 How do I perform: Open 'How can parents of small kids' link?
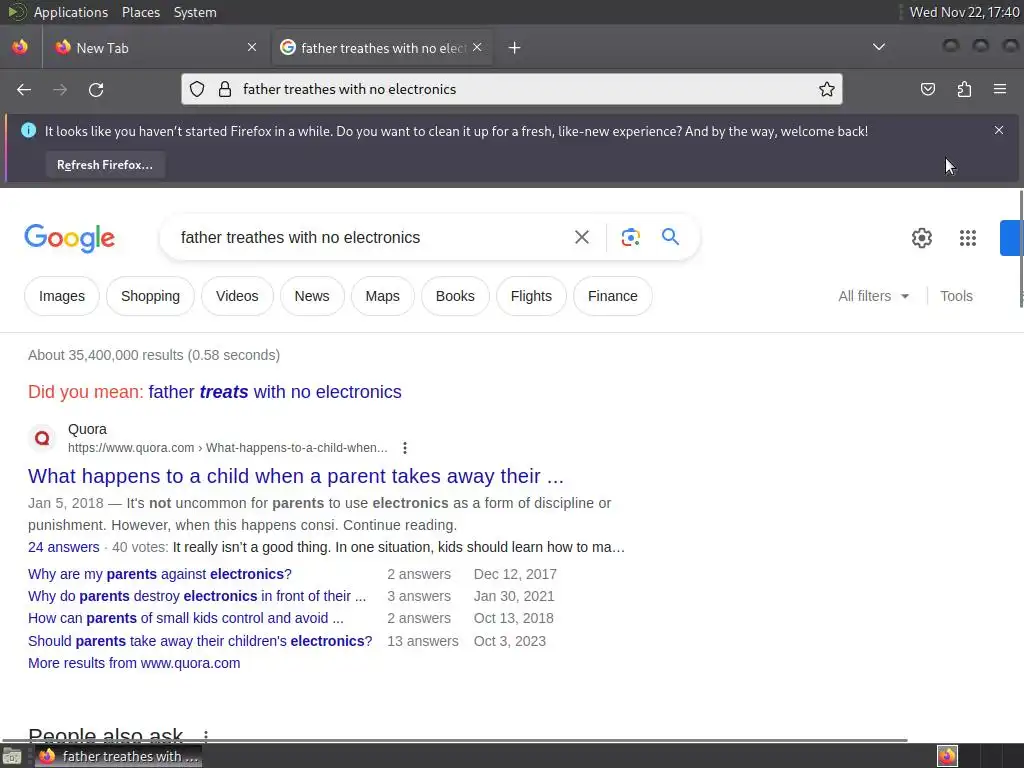(185, 618)
